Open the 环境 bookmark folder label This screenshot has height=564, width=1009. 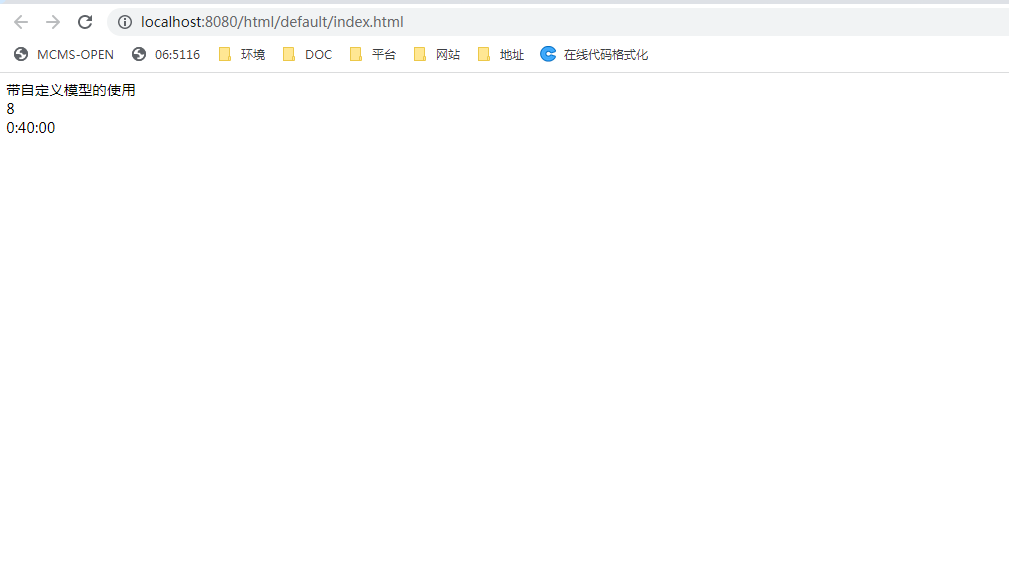[x=253, y=55]
